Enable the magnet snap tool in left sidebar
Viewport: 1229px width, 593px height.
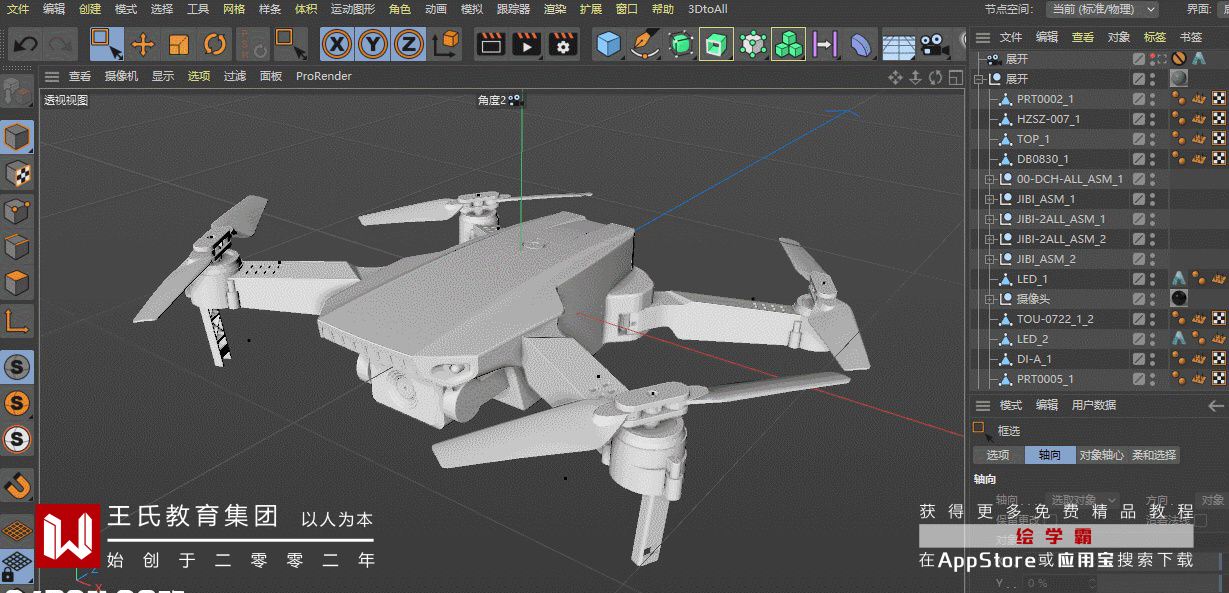click(17, 487)
